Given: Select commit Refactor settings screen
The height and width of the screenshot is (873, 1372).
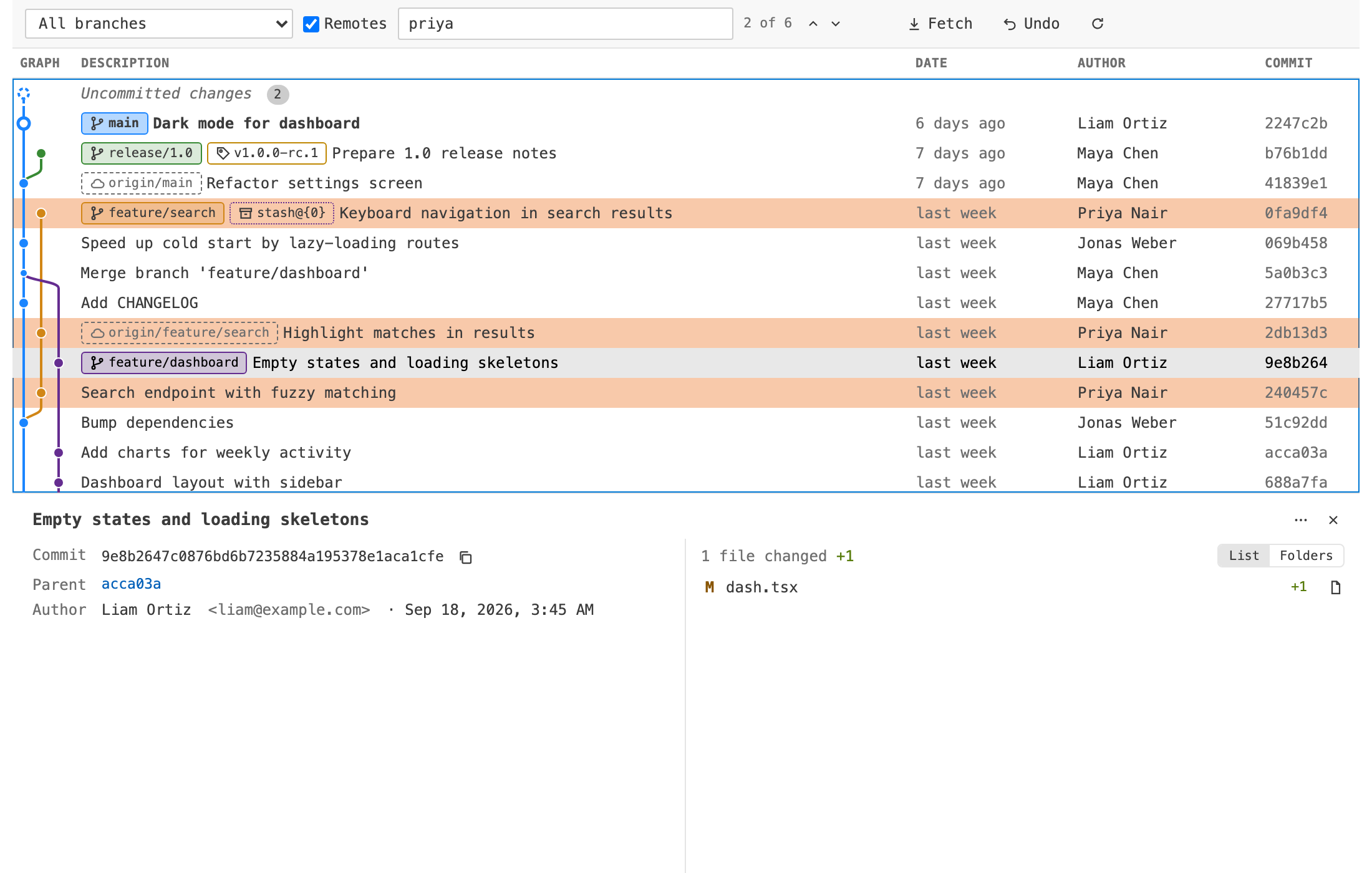Looking at the screenshot, I should [x=686, y=183].
